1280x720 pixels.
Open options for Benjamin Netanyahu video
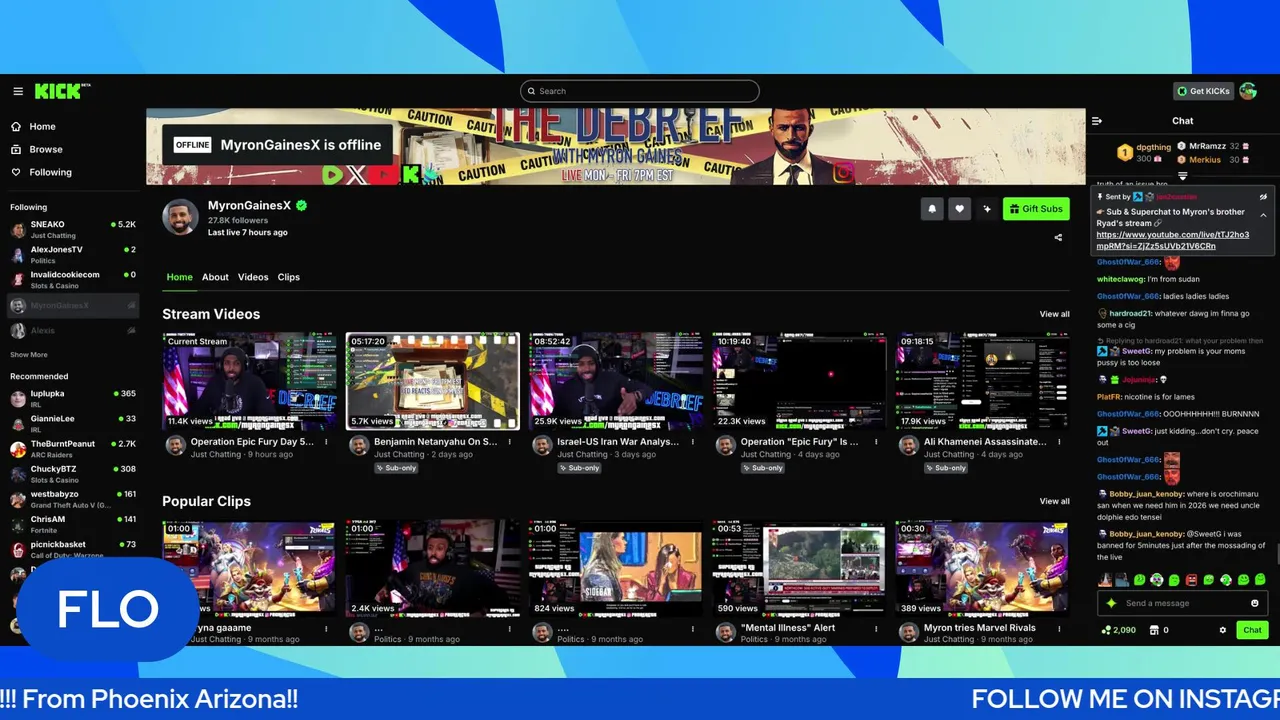coord(509,441)
